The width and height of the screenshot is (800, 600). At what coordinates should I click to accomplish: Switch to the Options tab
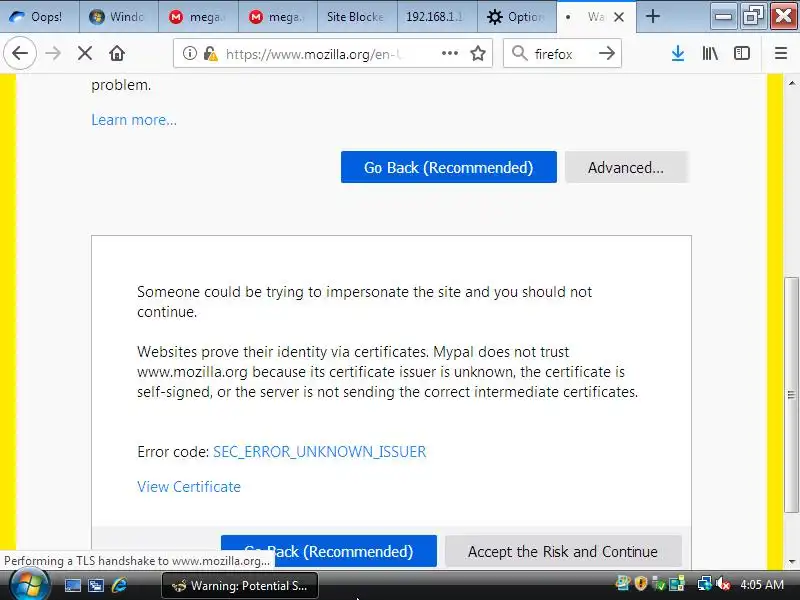516,17
